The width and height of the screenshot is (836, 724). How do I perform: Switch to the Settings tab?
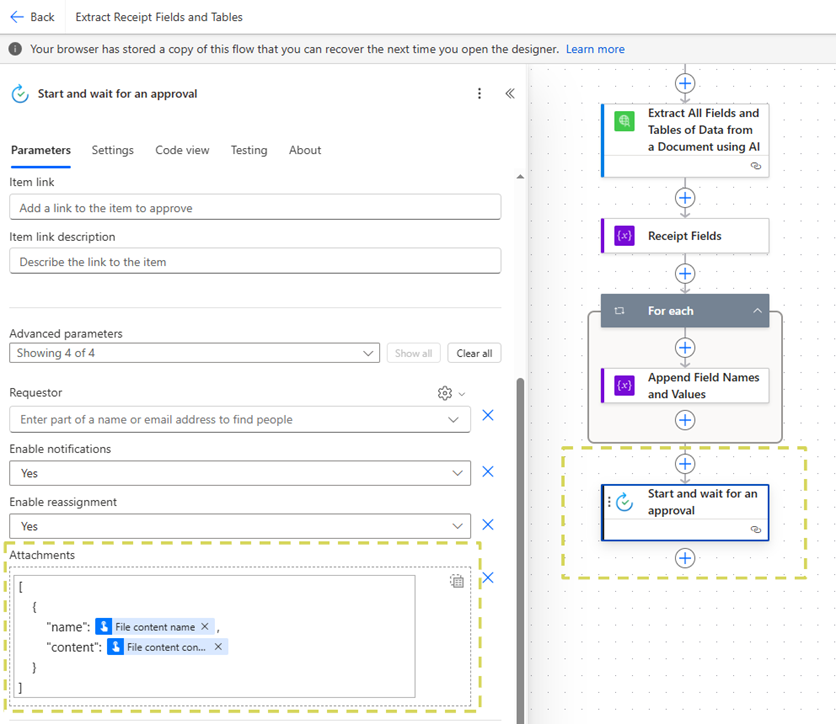coord(112,150)
